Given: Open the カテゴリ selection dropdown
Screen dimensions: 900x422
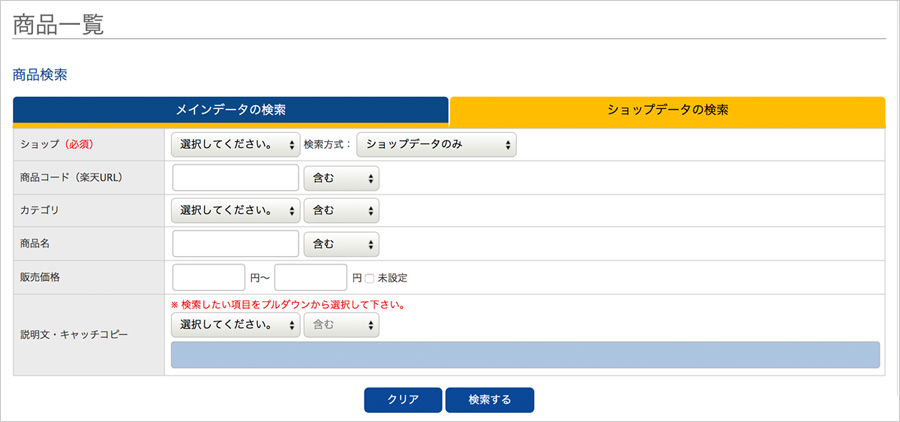Looking at the screenshot, I should pos(236,211).
